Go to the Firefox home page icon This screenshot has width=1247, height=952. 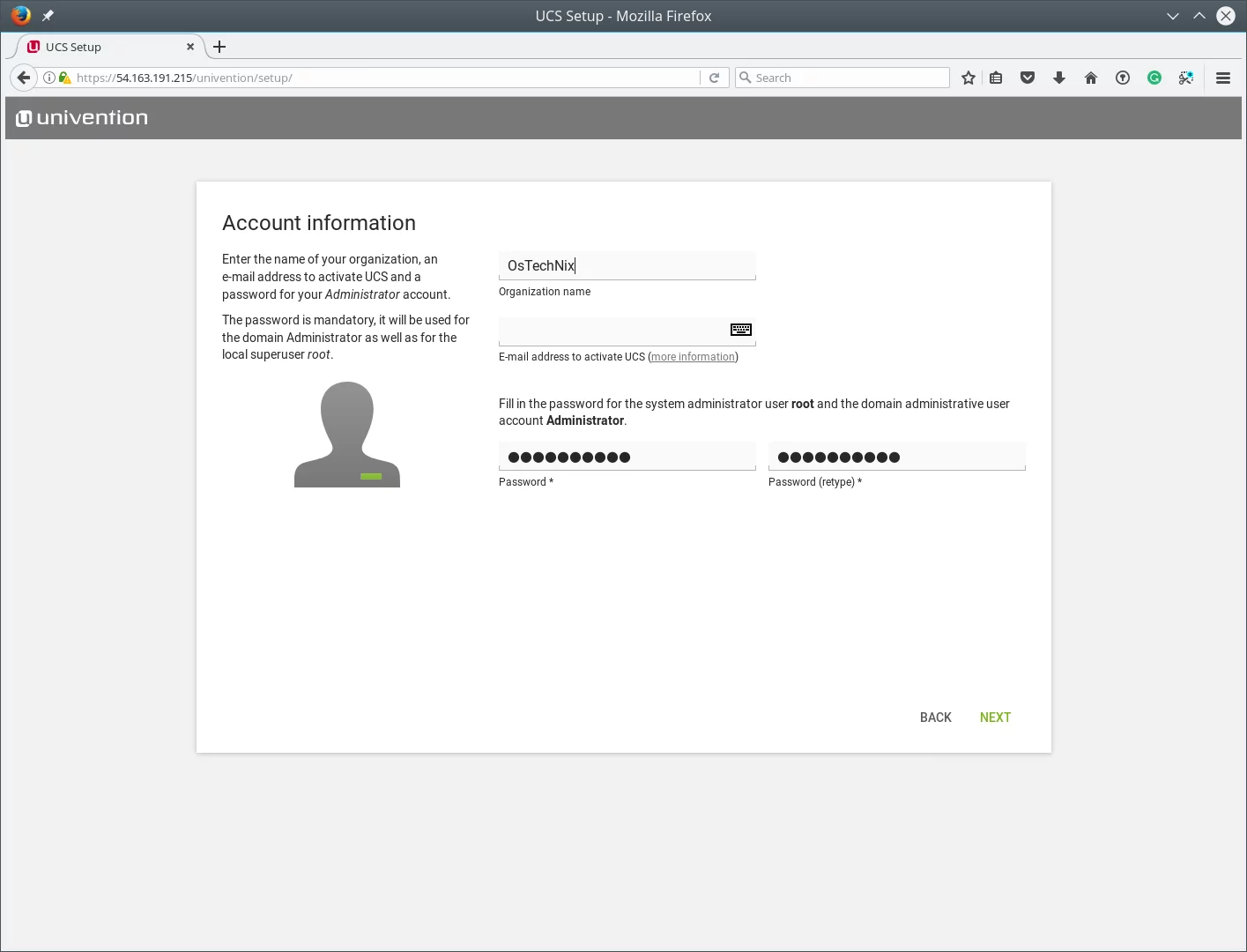[1091, 78]
